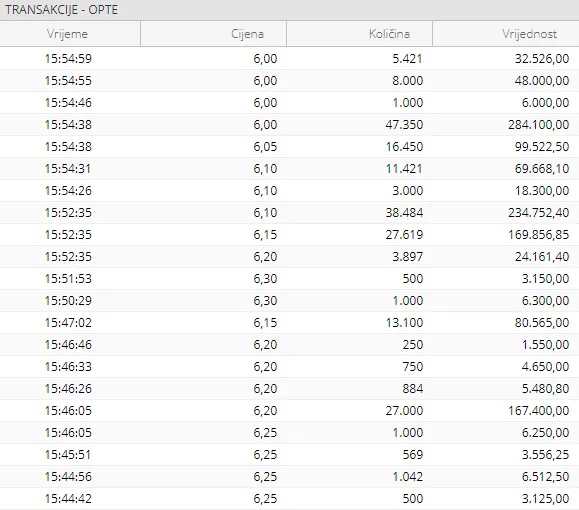Click the Količina column header
Screen dimensions: 579x510
point(359,34)
